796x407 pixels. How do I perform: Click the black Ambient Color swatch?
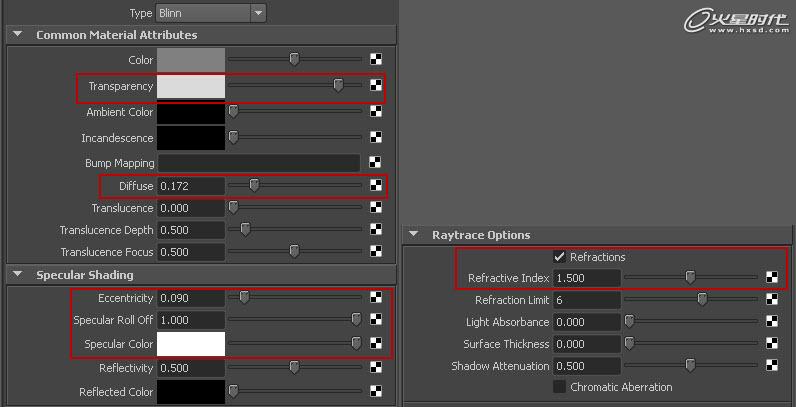click(191, 112)
